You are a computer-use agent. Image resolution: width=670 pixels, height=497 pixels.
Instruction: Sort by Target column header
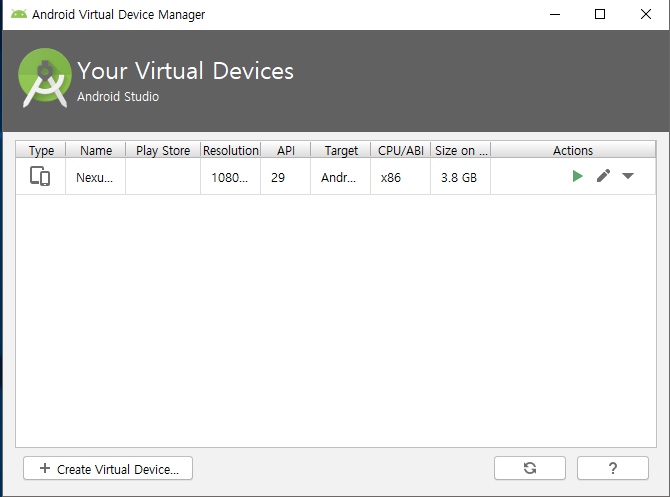pyautogui.click(x=341, y=150)
